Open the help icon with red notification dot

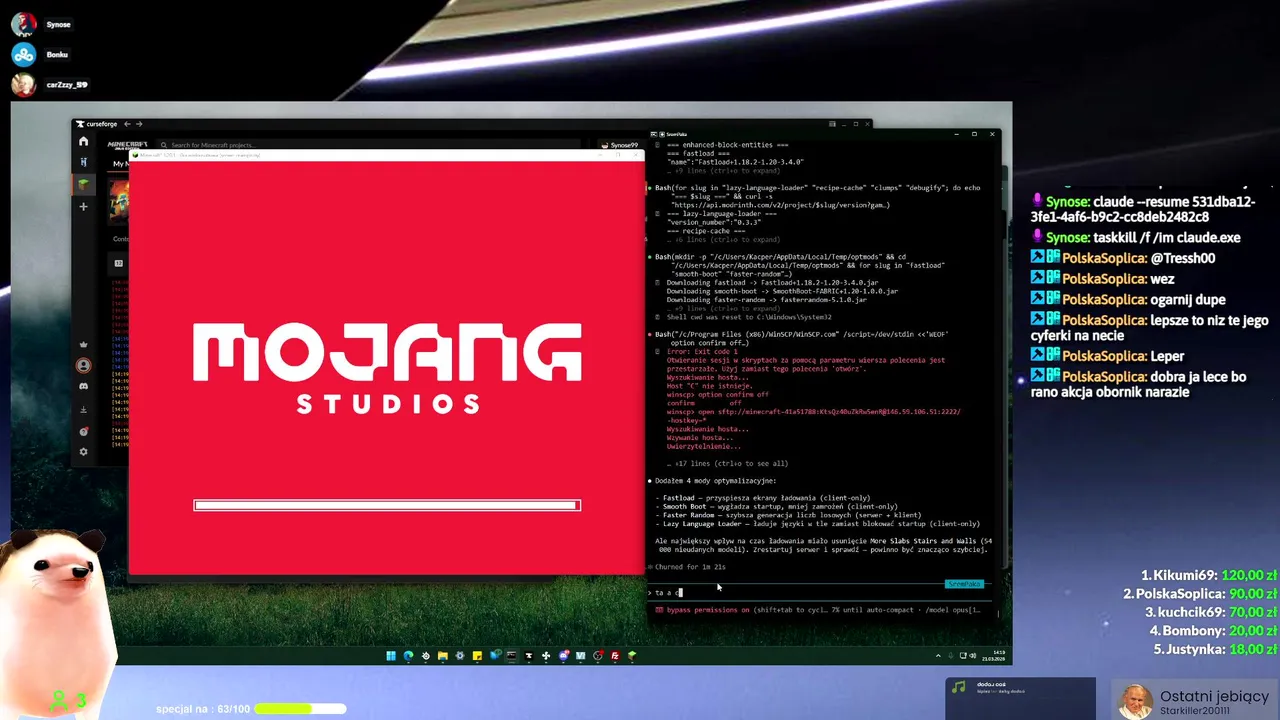click(83, 431)
